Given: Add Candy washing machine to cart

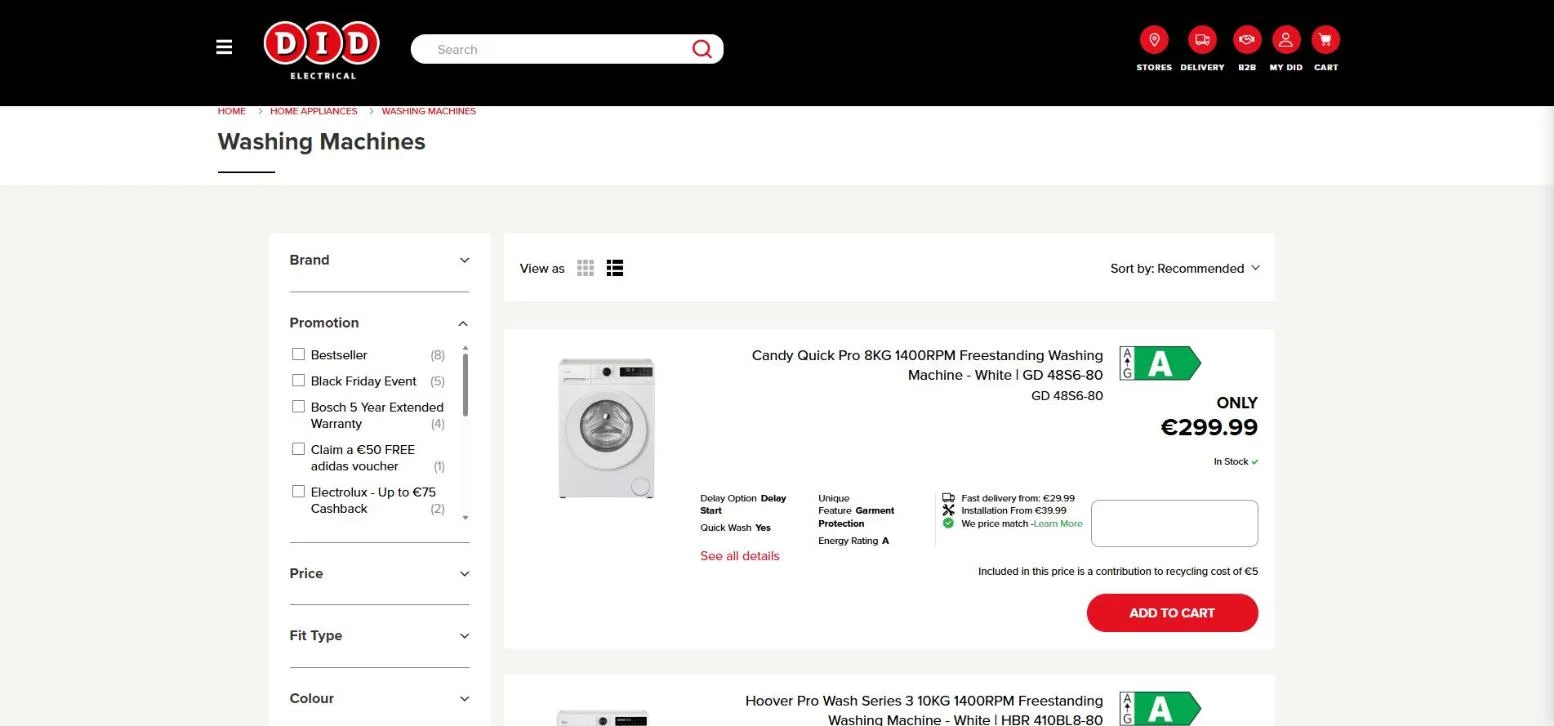Looking at the screenshot, I should click(x=1172, y=613).
